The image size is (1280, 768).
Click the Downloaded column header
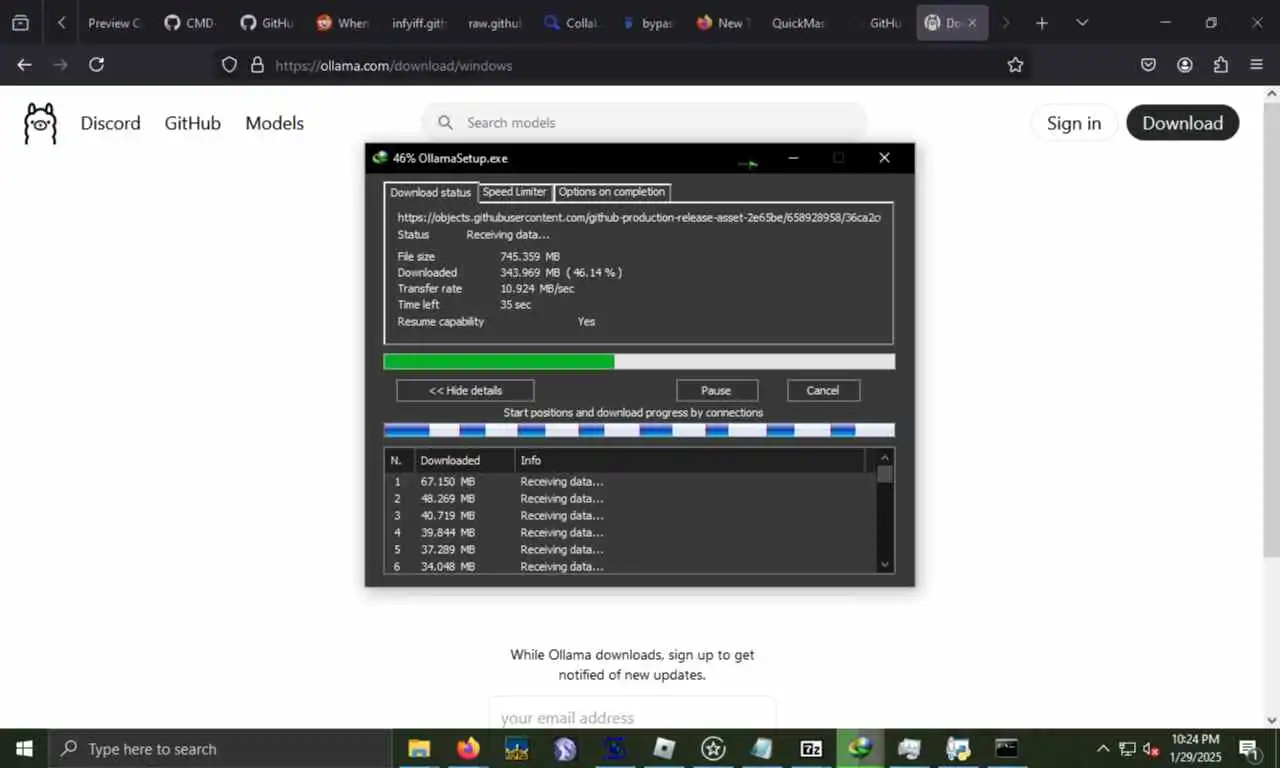click(x=464, y=460)
